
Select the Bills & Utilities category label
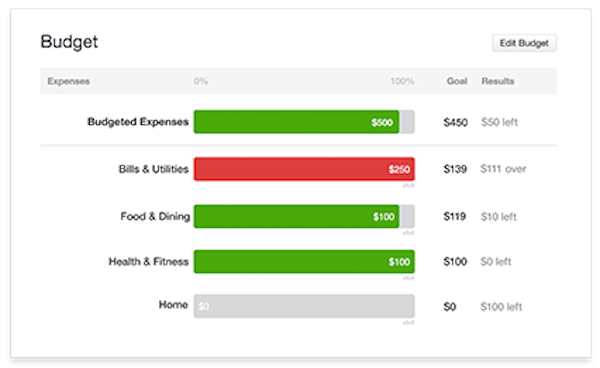tap(153, 169)
